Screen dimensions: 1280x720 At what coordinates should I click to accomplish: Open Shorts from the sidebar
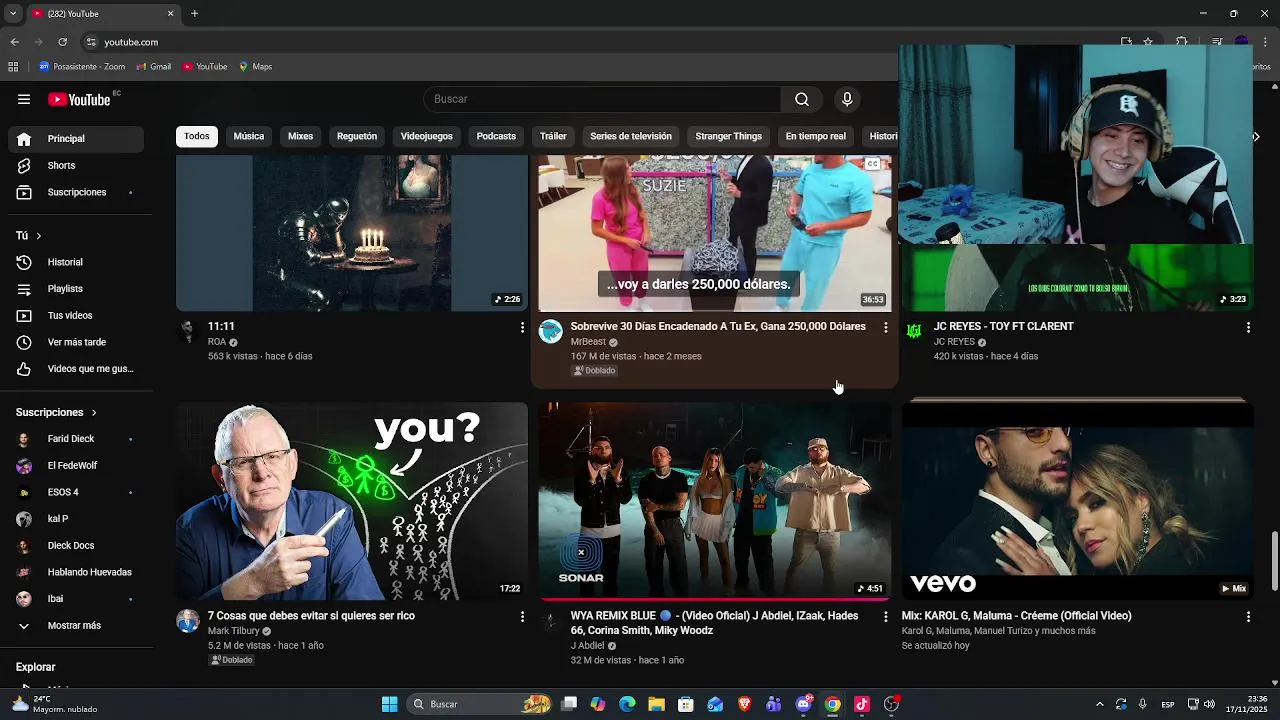tap(77, 165)
